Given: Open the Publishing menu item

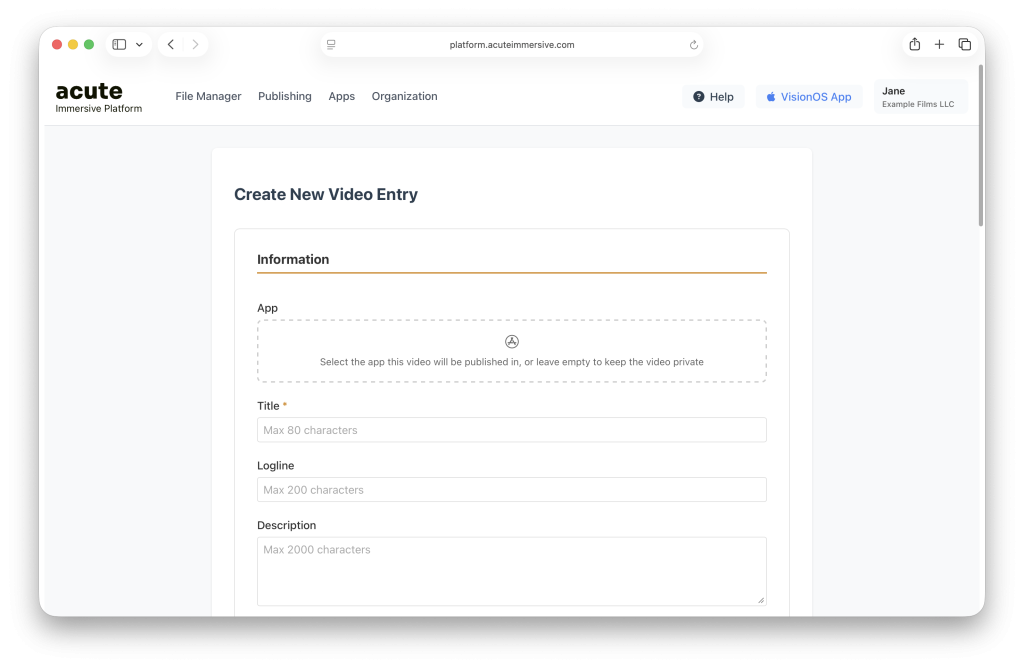Looking at the screenshot, I should tap(285, 97).
